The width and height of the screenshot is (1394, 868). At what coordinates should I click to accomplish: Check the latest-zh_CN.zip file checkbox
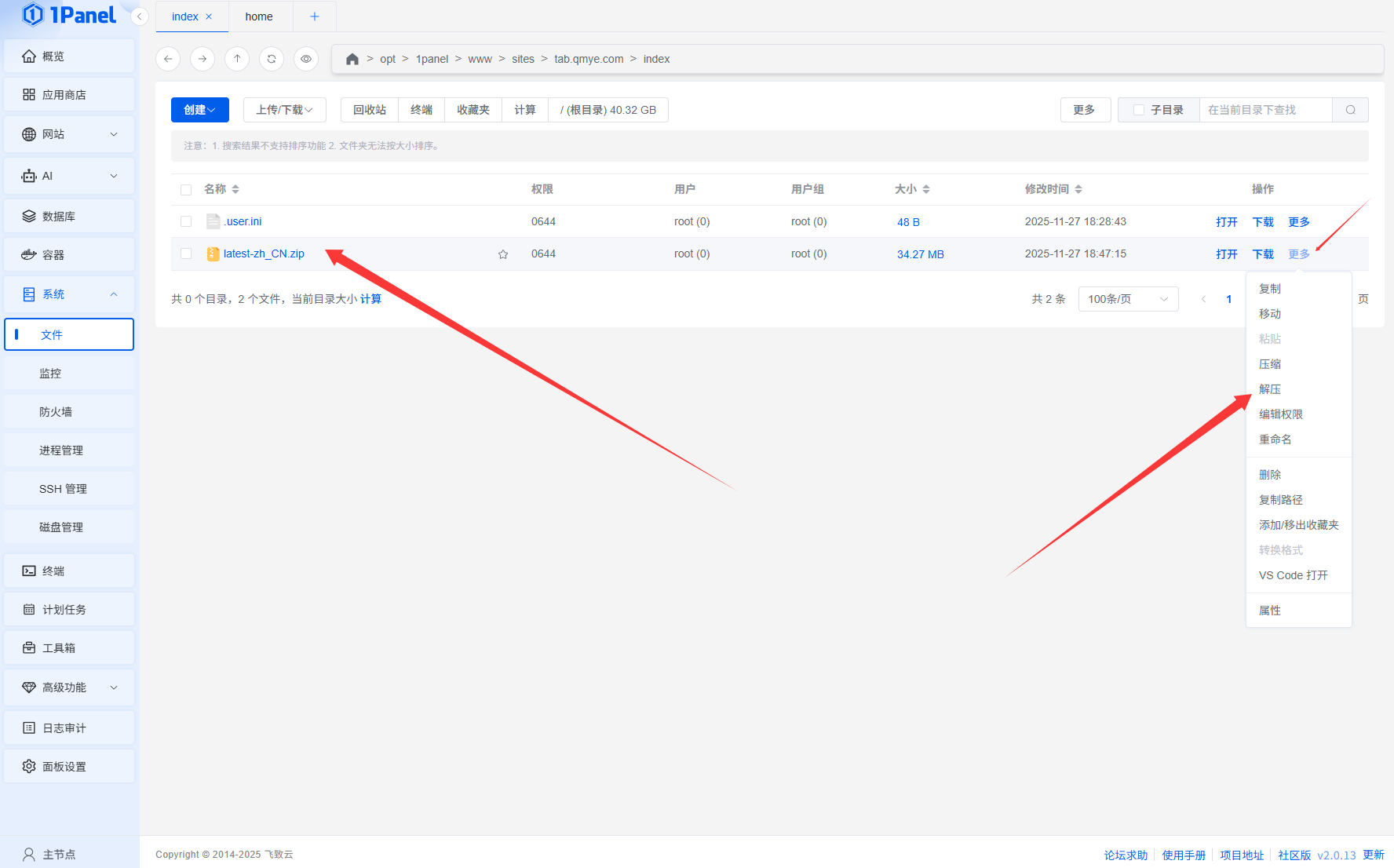coord(186,253)
